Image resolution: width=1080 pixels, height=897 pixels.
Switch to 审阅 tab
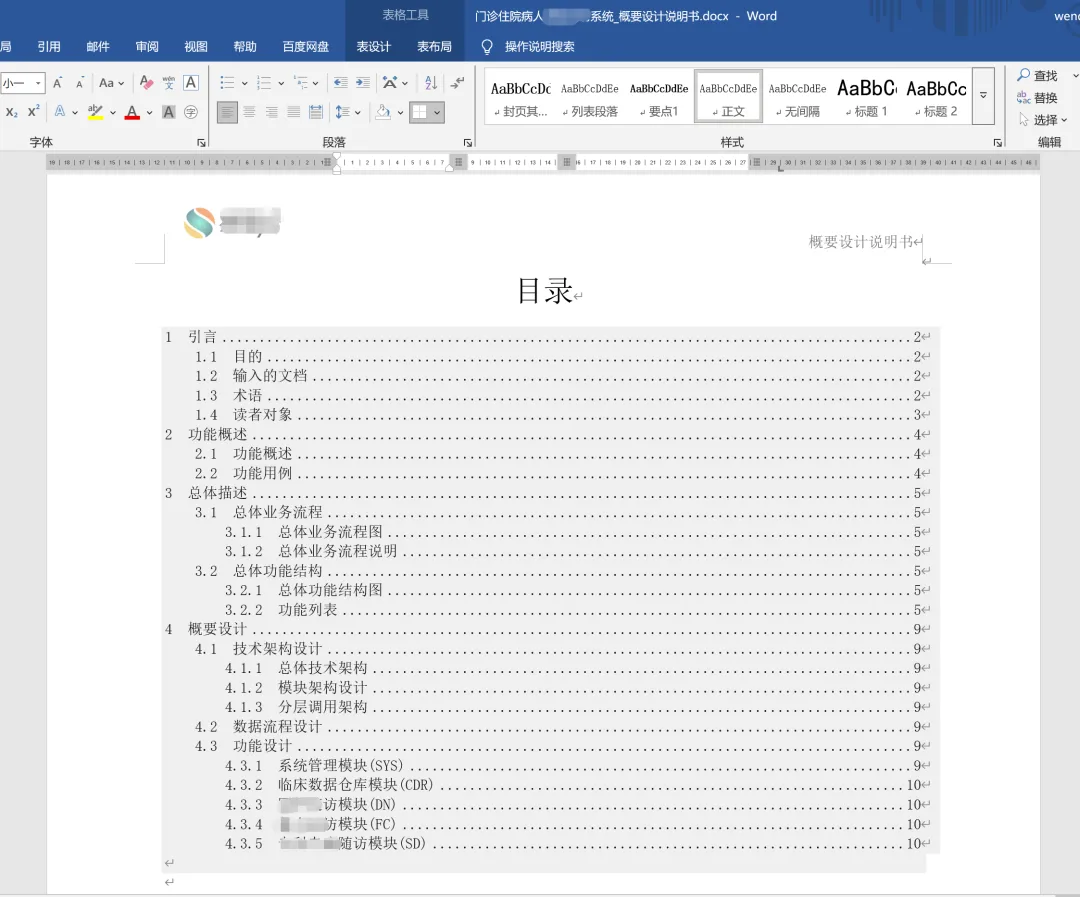[x=147, y=46]
